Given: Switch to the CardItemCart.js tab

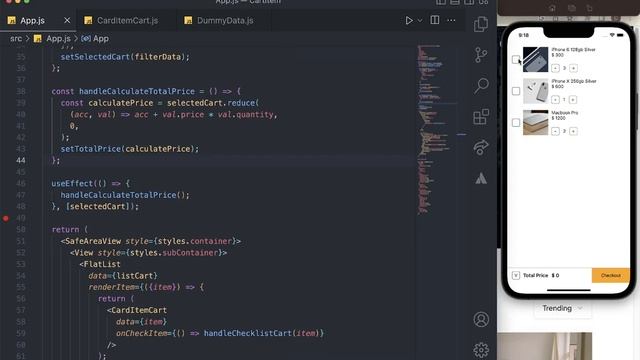Looking at the screenshot, I should pyautogui.click(x=127, y=20).
